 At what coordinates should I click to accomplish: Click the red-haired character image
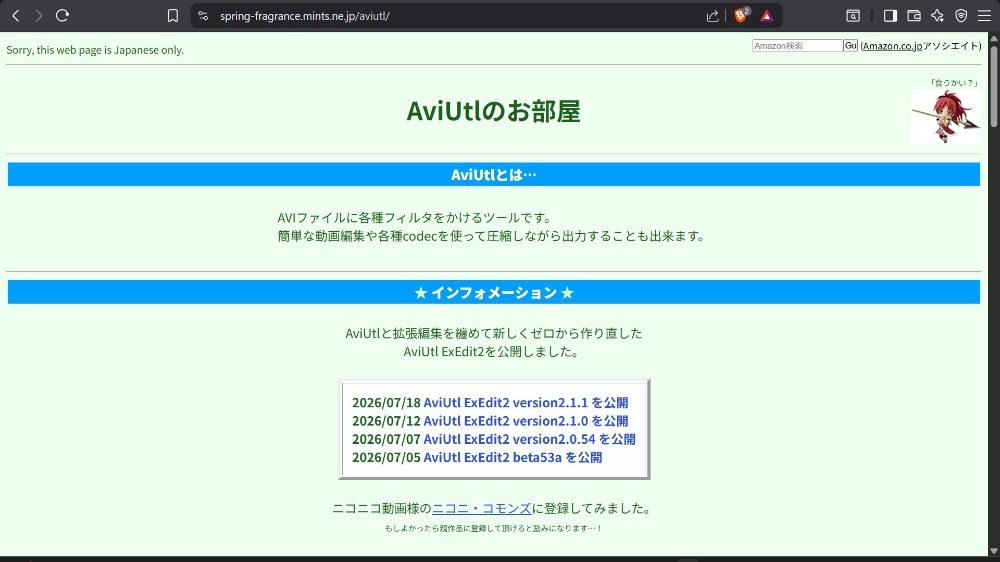point(946,117)
